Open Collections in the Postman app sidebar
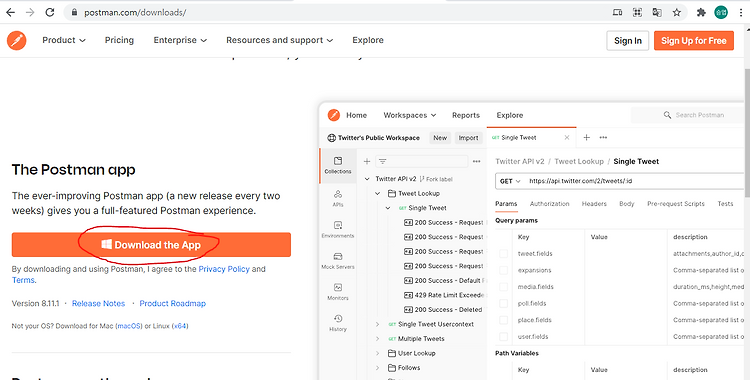 click(338, 165)
